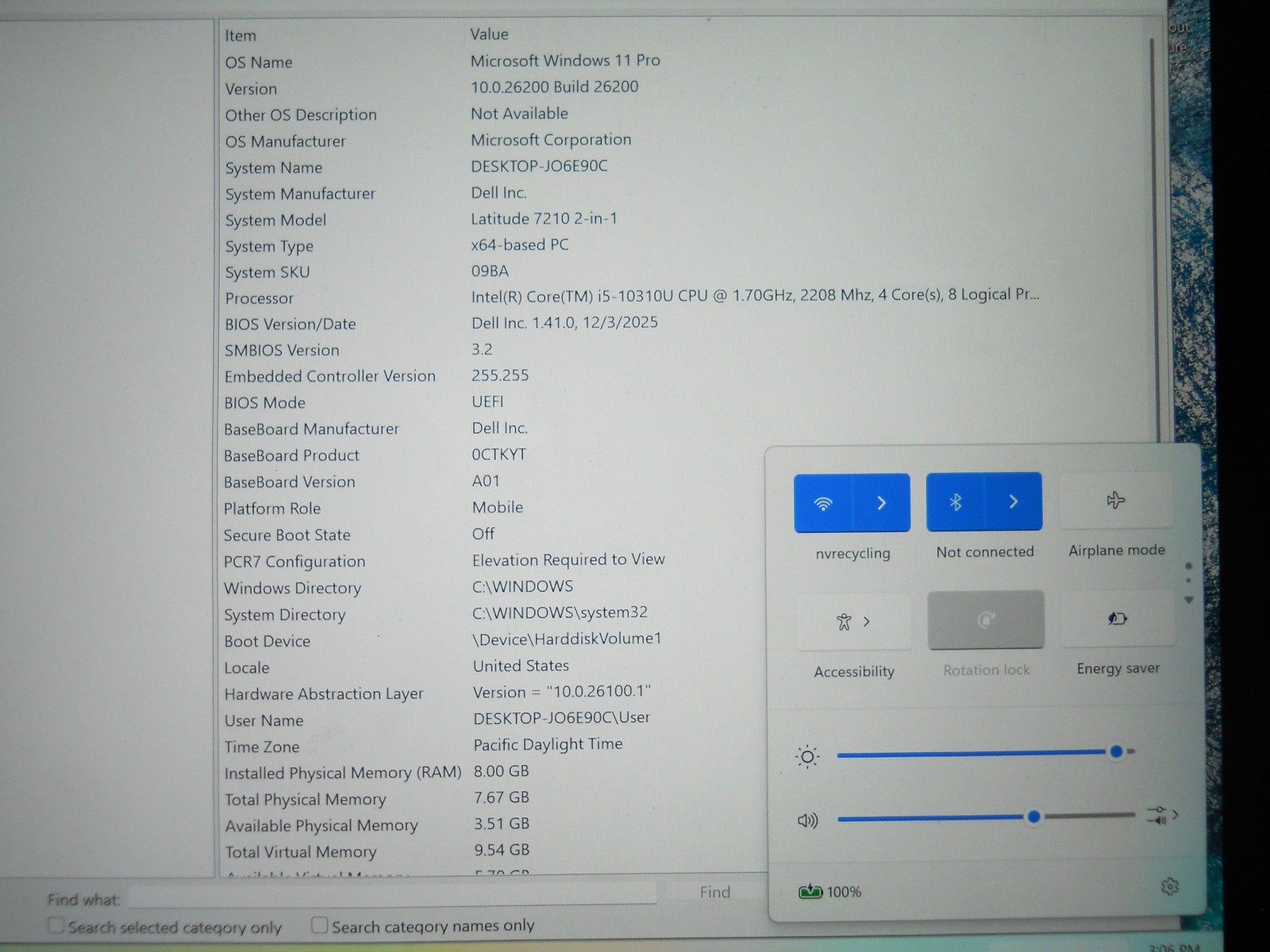The image size is (1270, 952).
Task: Select the BIOS Version/Date row
Action: click(x=683, y=323)
